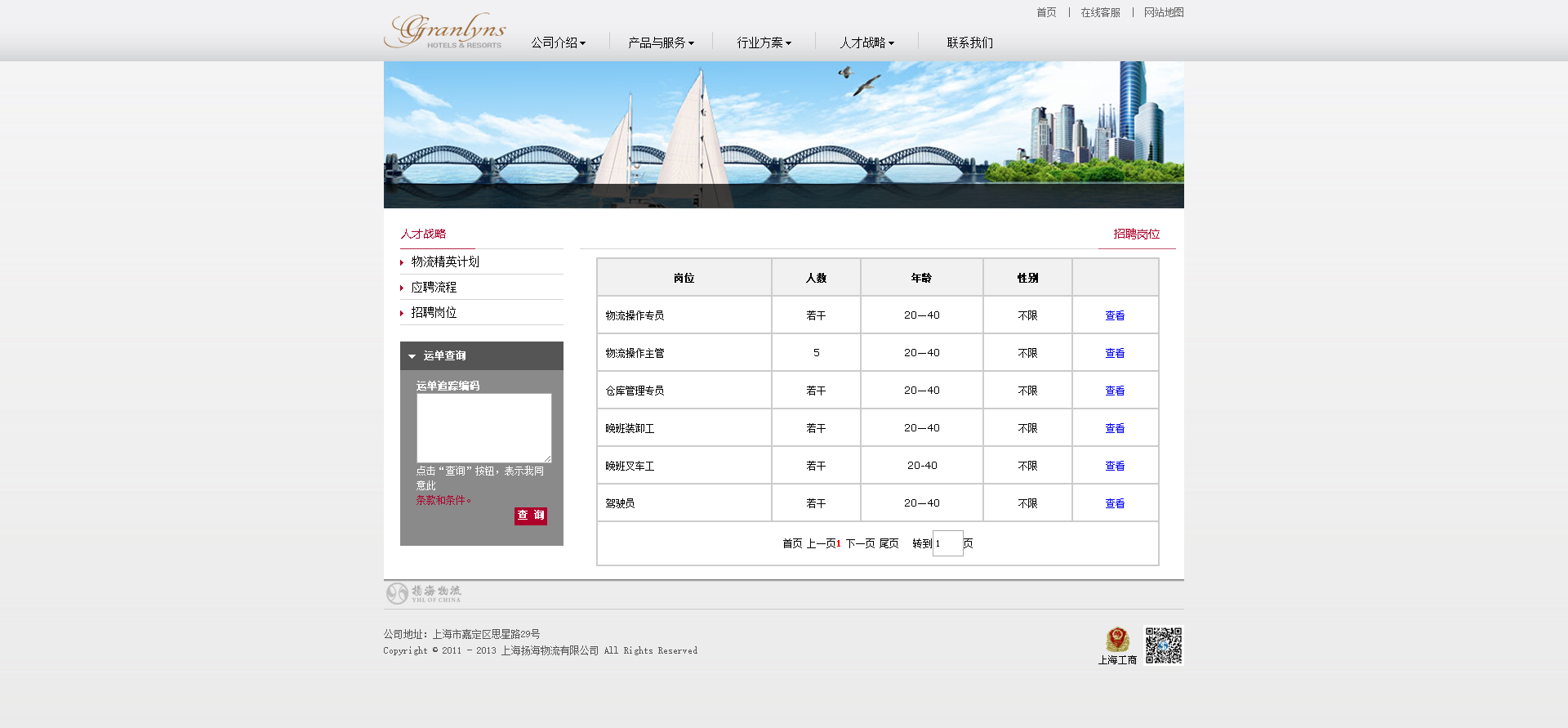This screenshot has height=728, width=1568.
Task: Go to 下一页 in pagination
Action: 860,543
